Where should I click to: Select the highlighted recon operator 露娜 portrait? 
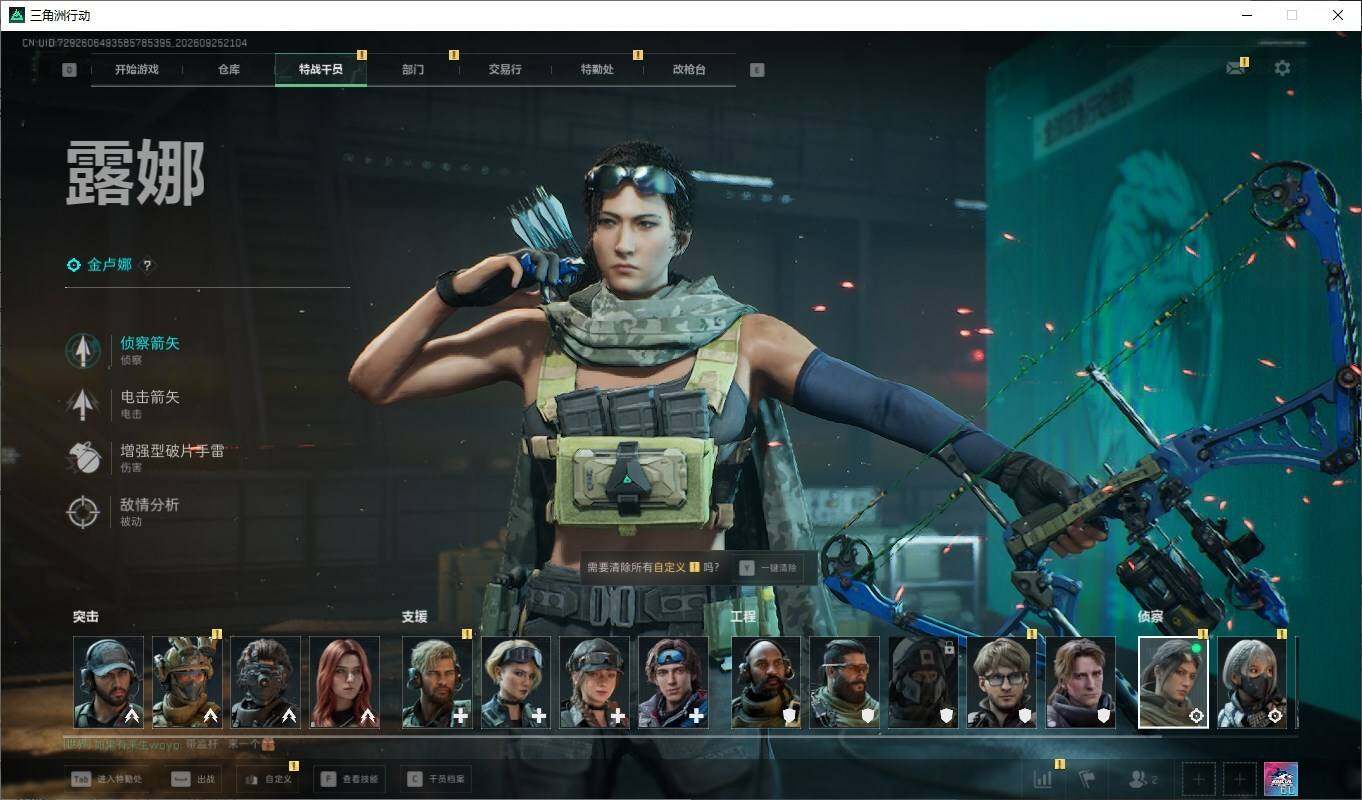[x=1173, y=682]
